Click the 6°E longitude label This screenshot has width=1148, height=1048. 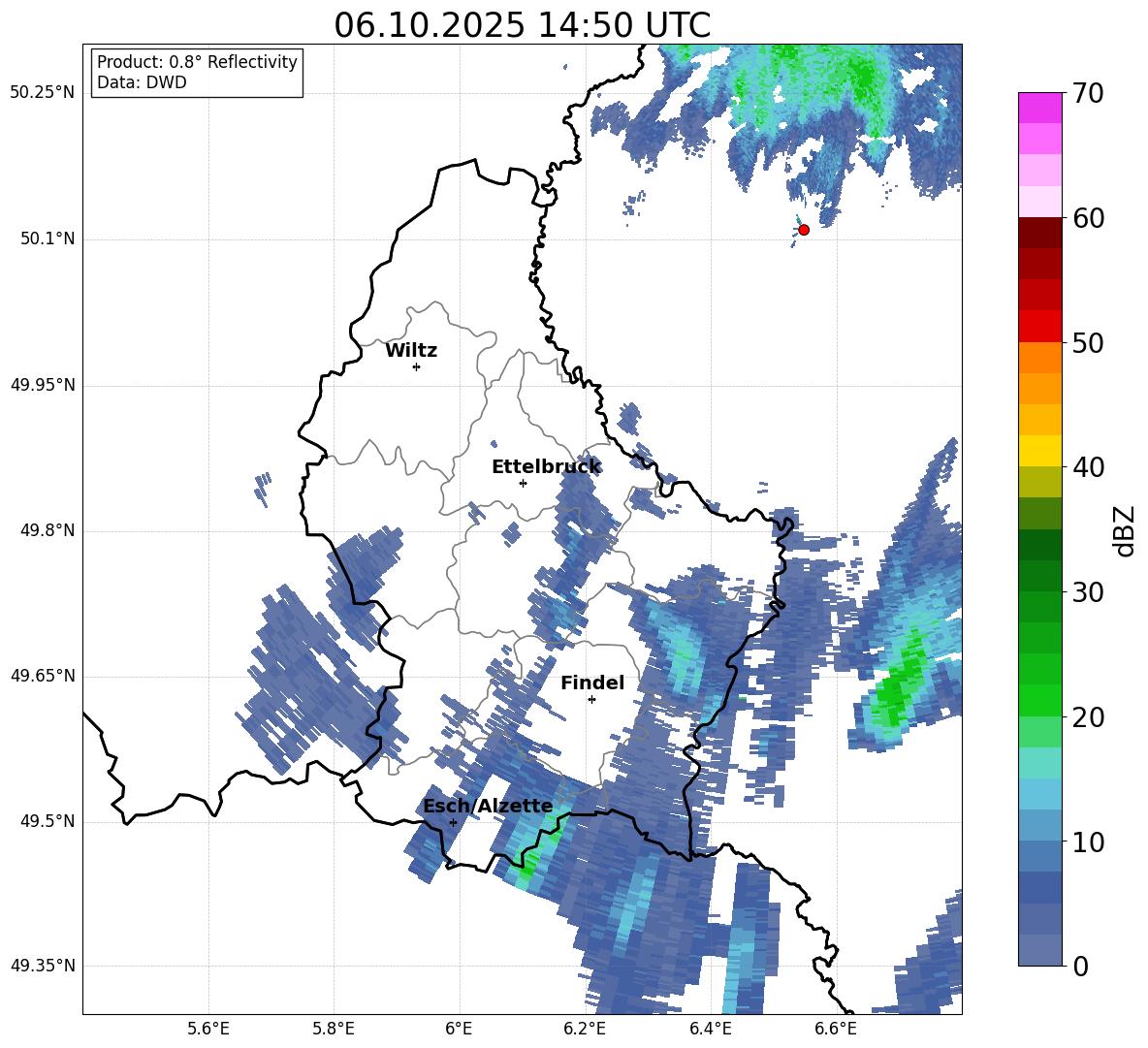(459, 1029)
